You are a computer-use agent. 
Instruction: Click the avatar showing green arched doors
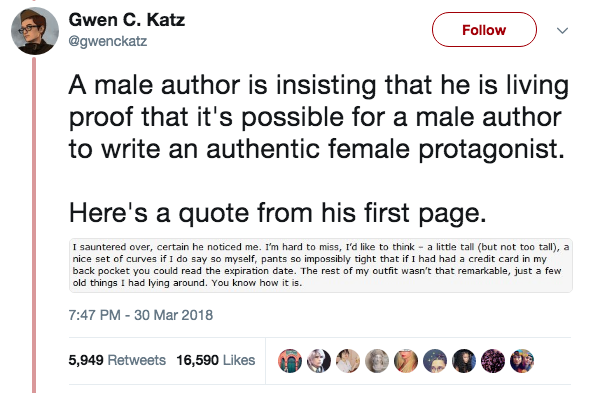click(290, 360)
